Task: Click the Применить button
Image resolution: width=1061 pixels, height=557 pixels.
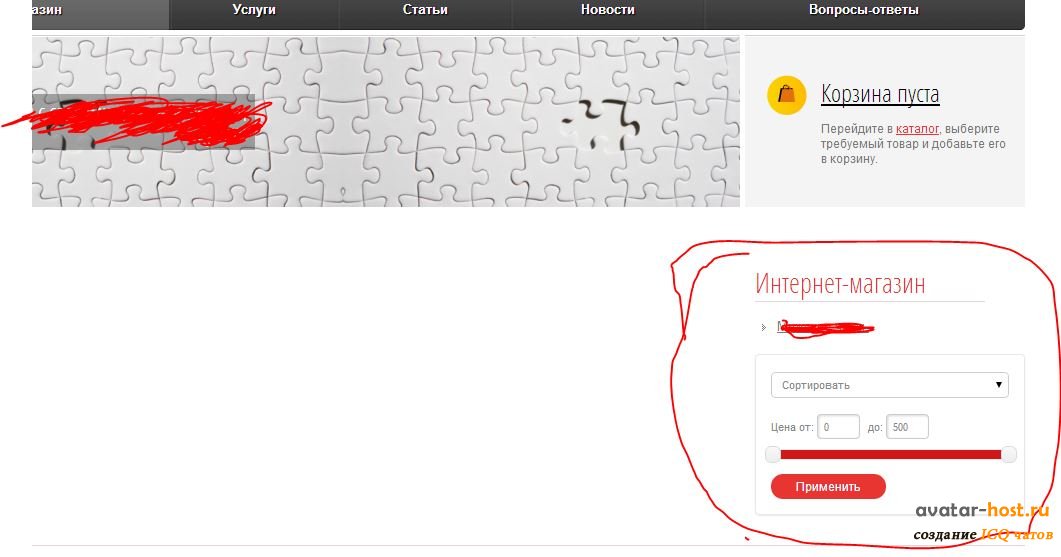Action: coord(828,487)
